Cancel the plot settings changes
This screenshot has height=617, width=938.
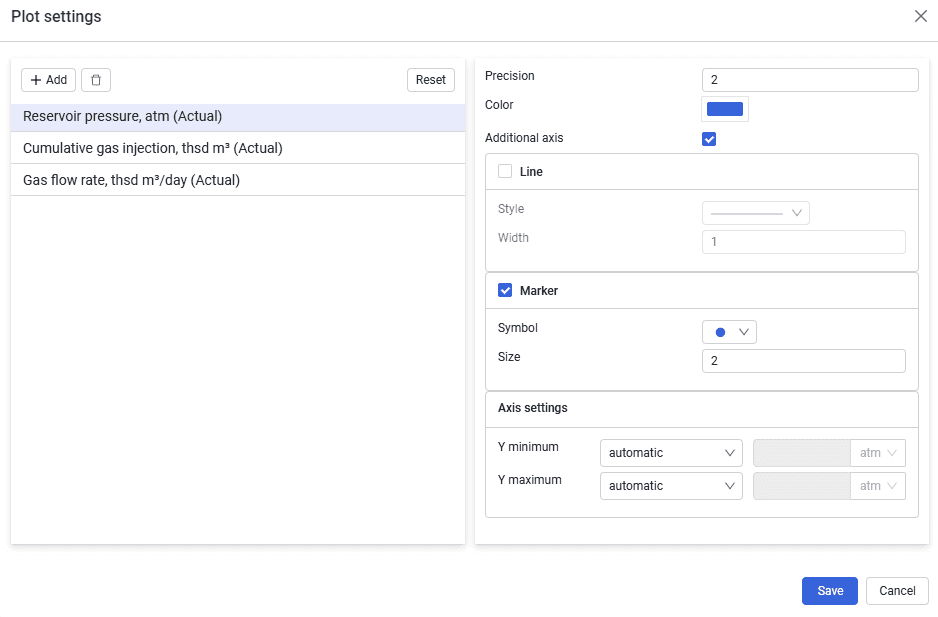click(897, 591)
